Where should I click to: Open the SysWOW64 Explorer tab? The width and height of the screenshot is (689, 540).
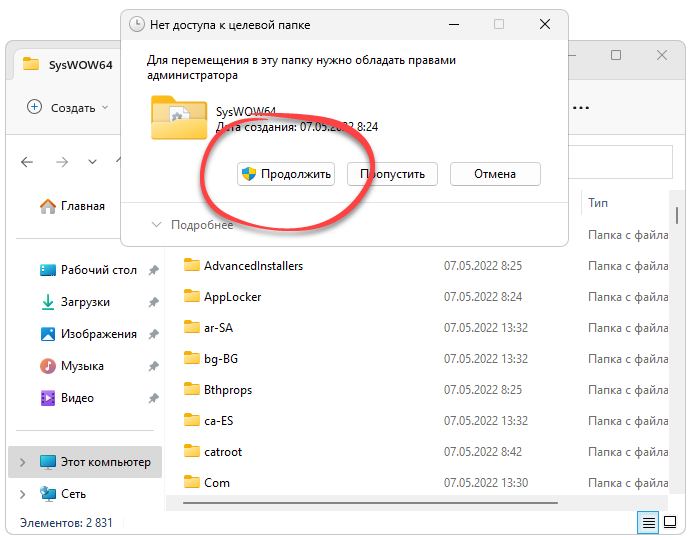(68, 65)
